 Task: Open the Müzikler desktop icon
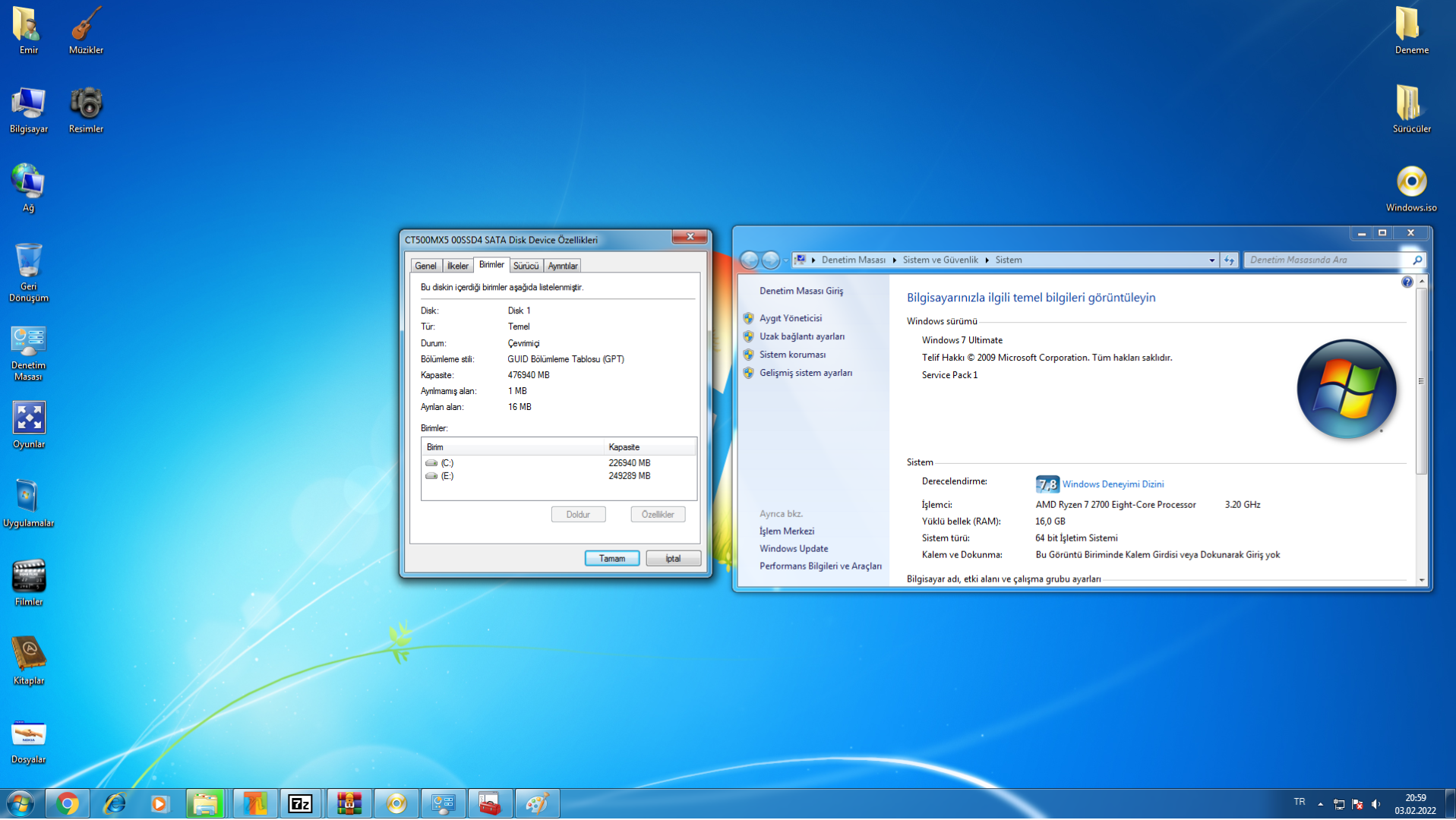coord(86,30)
